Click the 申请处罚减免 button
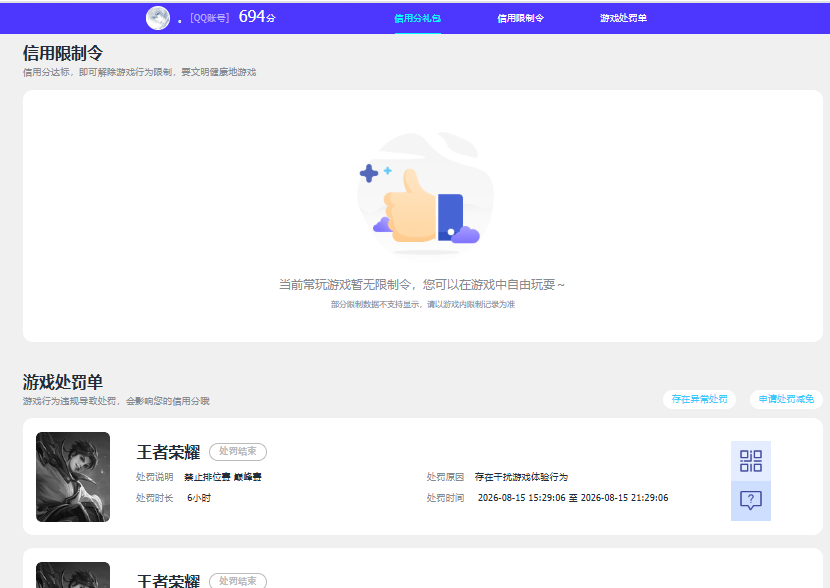The height and width of the screenshot is (588, 830). pos(786,399)
